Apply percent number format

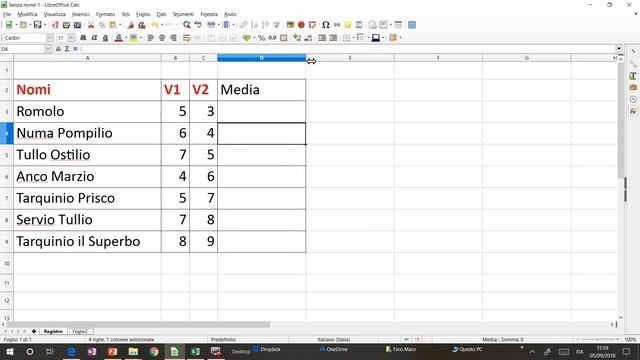tap(262, 38)
